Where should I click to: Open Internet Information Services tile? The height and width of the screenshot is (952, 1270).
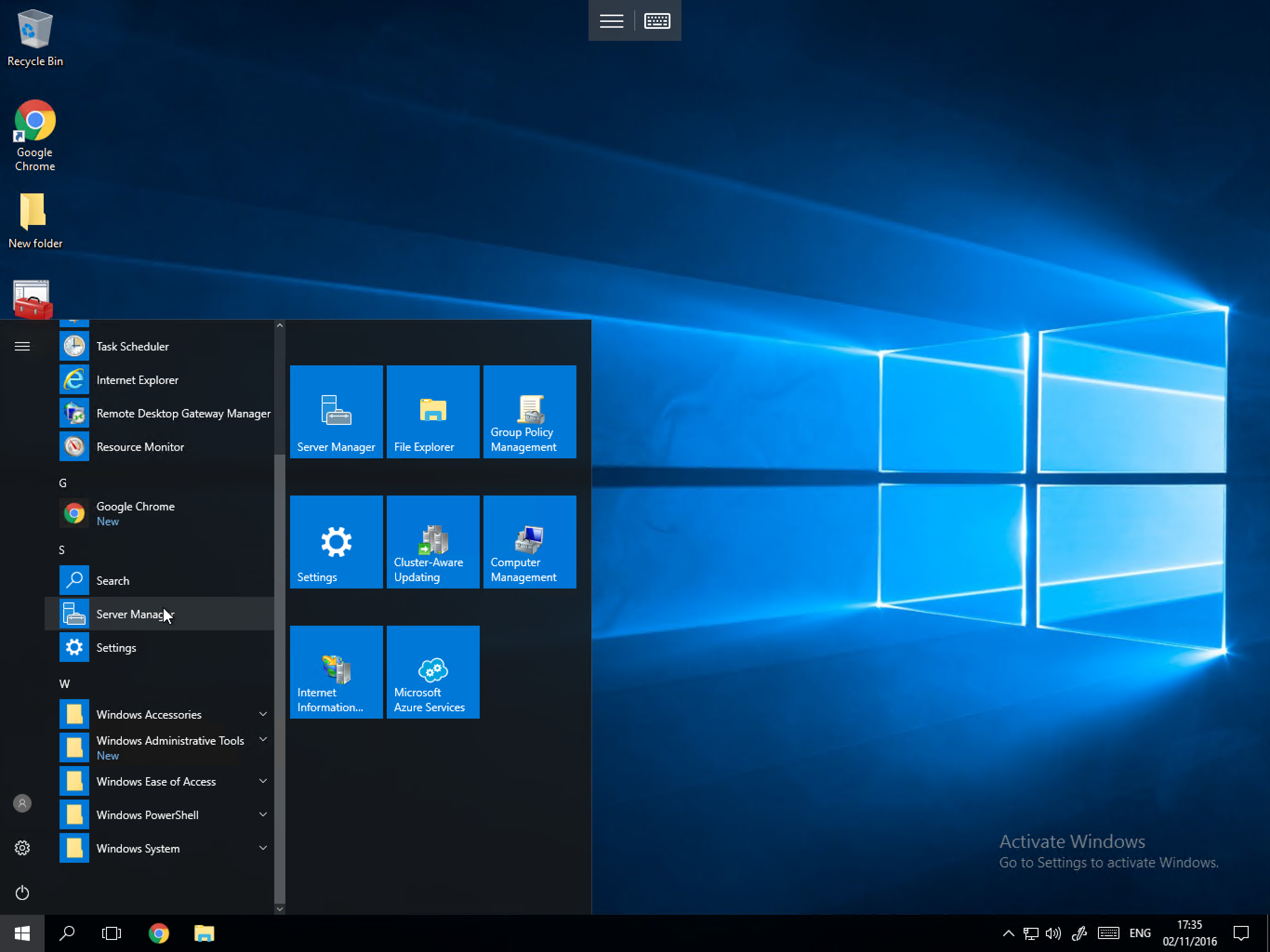336,672
